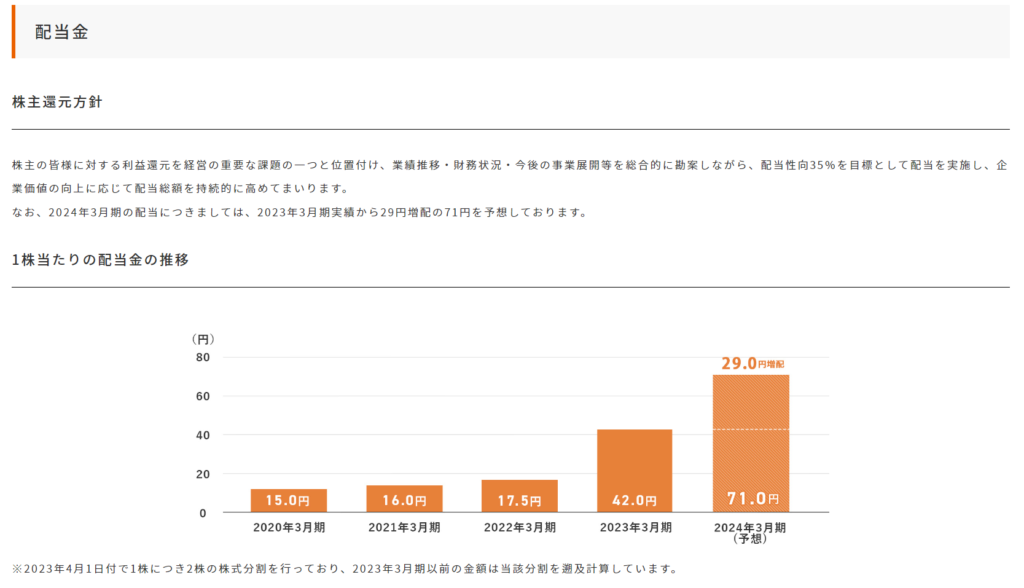The width and height of the screenshot is (1024, 588).
Task: Click the stock split footnote starting ※2023年4月1日付
Action: pos(346,569)
